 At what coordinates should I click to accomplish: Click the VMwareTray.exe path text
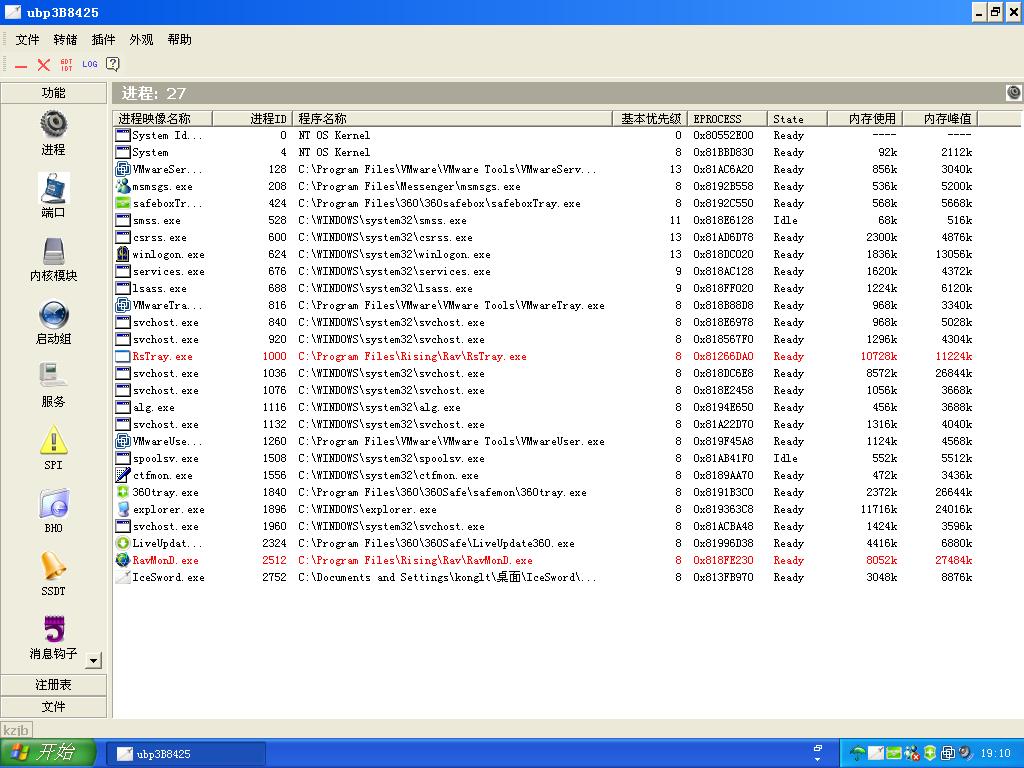451,305
